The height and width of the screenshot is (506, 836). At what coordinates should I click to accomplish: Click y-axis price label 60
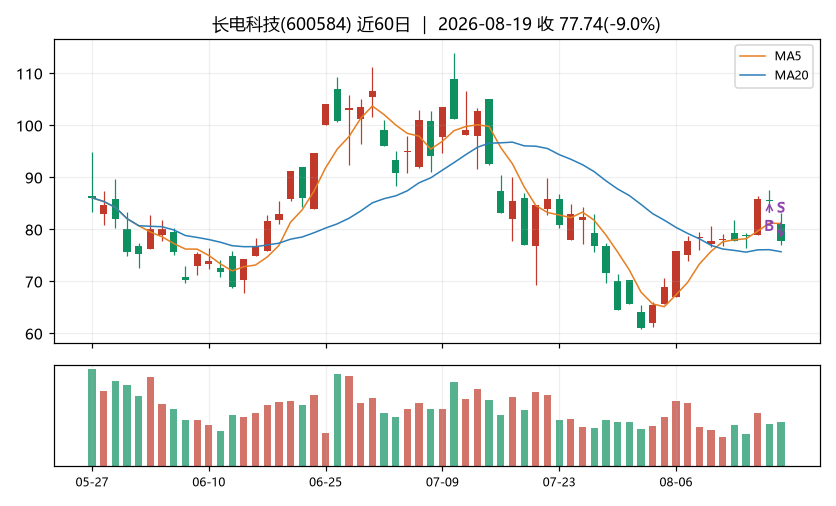pyautogui.click(x=33, y=334)
